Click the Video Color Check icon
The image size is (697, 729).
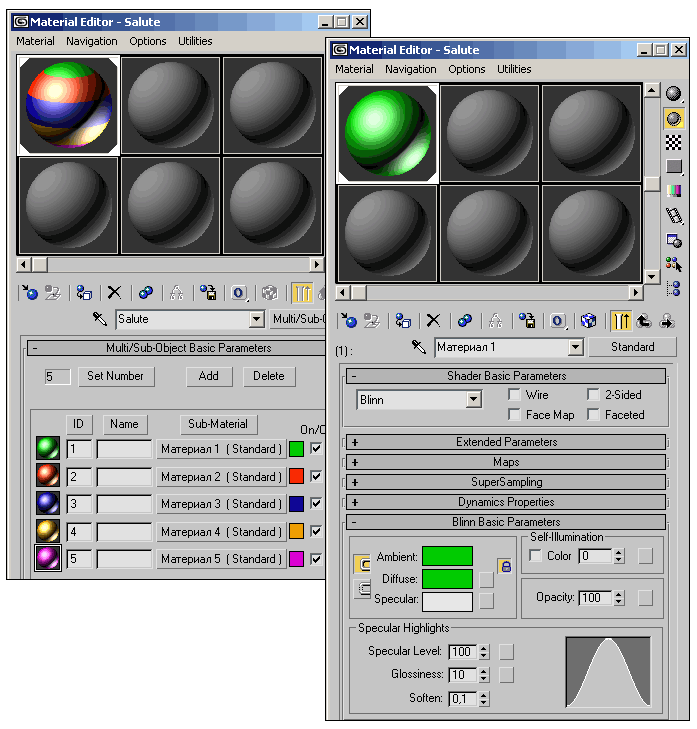[674, 190]
